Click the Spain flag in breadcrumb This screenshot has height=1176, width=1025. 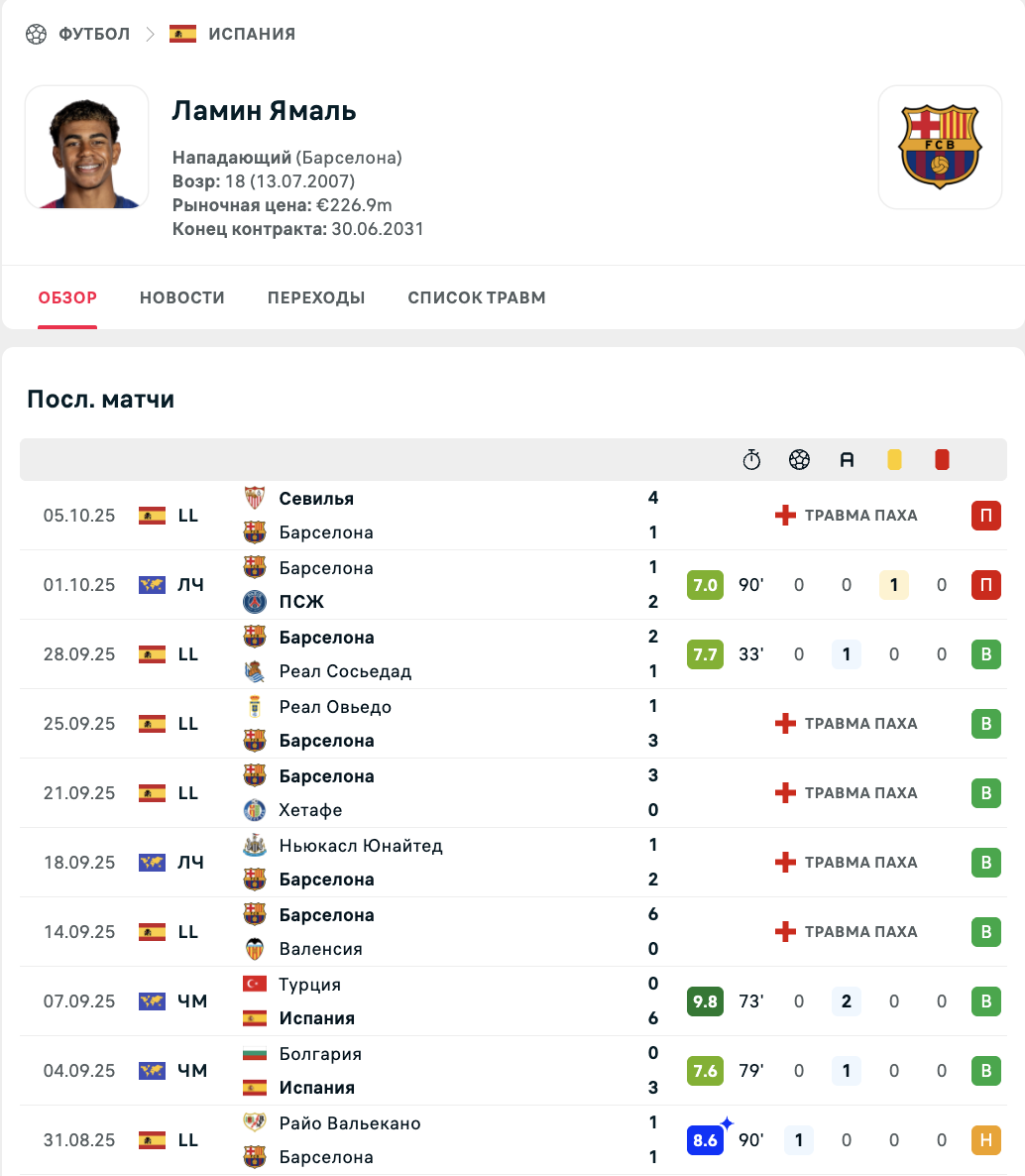tap(182, 34)
